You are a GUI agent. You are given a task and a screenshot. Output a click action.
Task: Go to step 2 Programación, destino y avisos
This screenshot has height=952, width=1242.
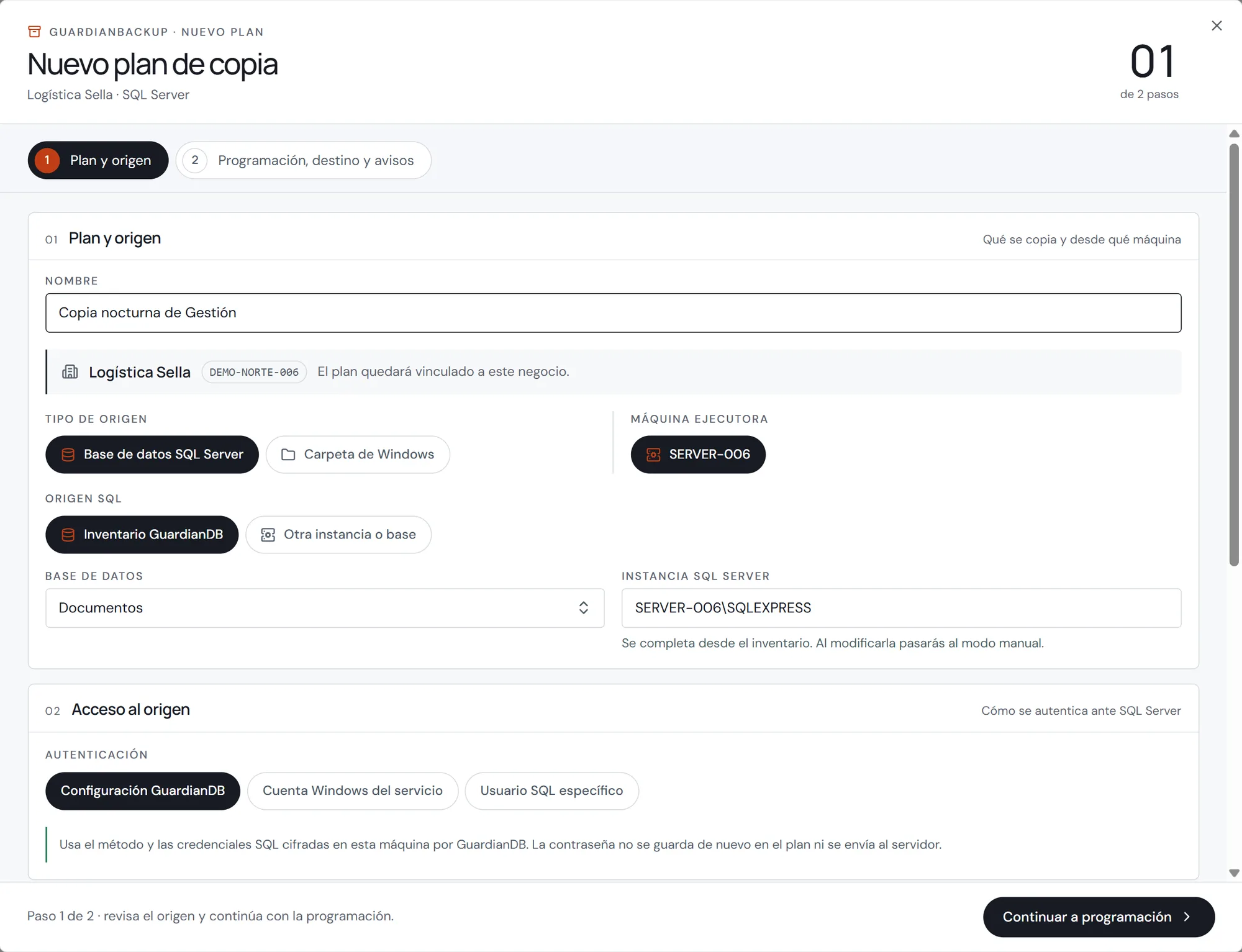point(304,160)
